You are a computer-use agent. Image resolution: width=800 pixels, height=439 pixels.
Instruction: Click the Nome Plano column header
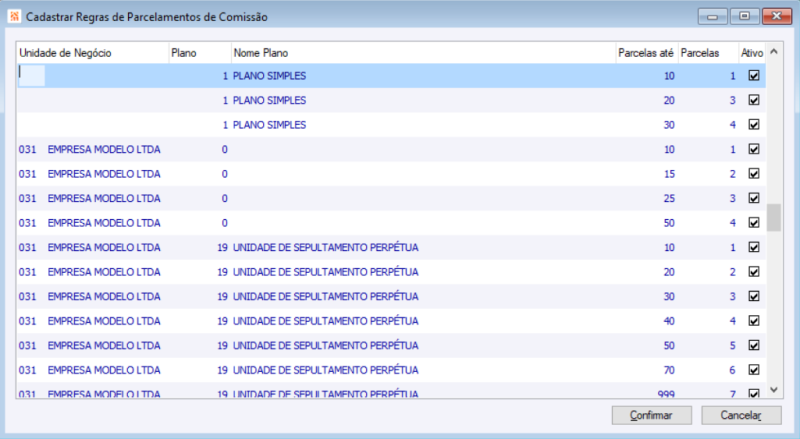[x=423, y=53]
